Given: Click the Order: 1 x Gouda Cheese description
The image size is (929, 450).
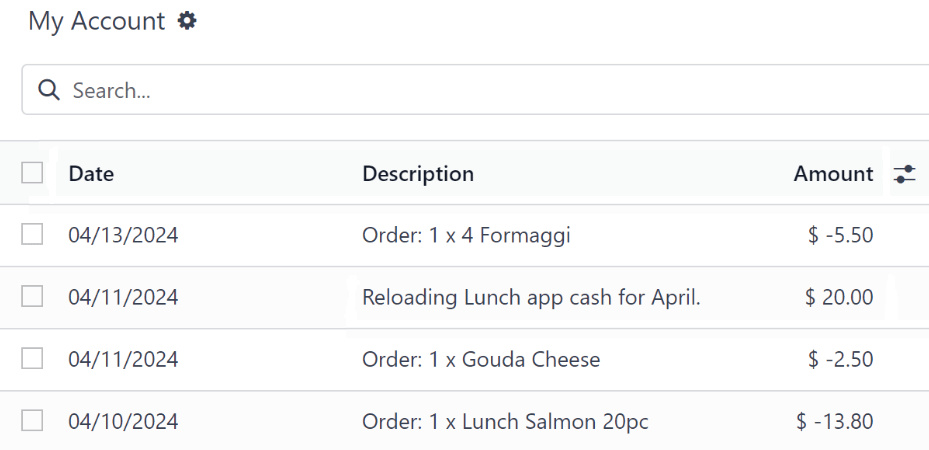Looking at the screenshot, I should (481, 359).
